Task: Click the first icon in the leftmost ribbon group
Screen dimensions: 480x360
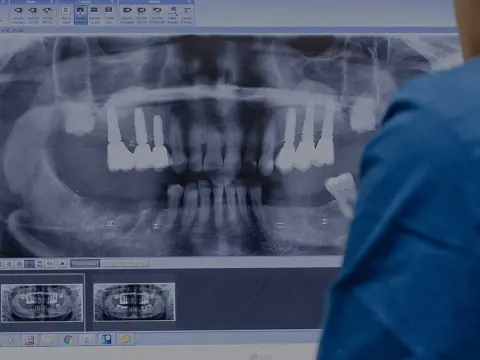Action: click(19, 11)
